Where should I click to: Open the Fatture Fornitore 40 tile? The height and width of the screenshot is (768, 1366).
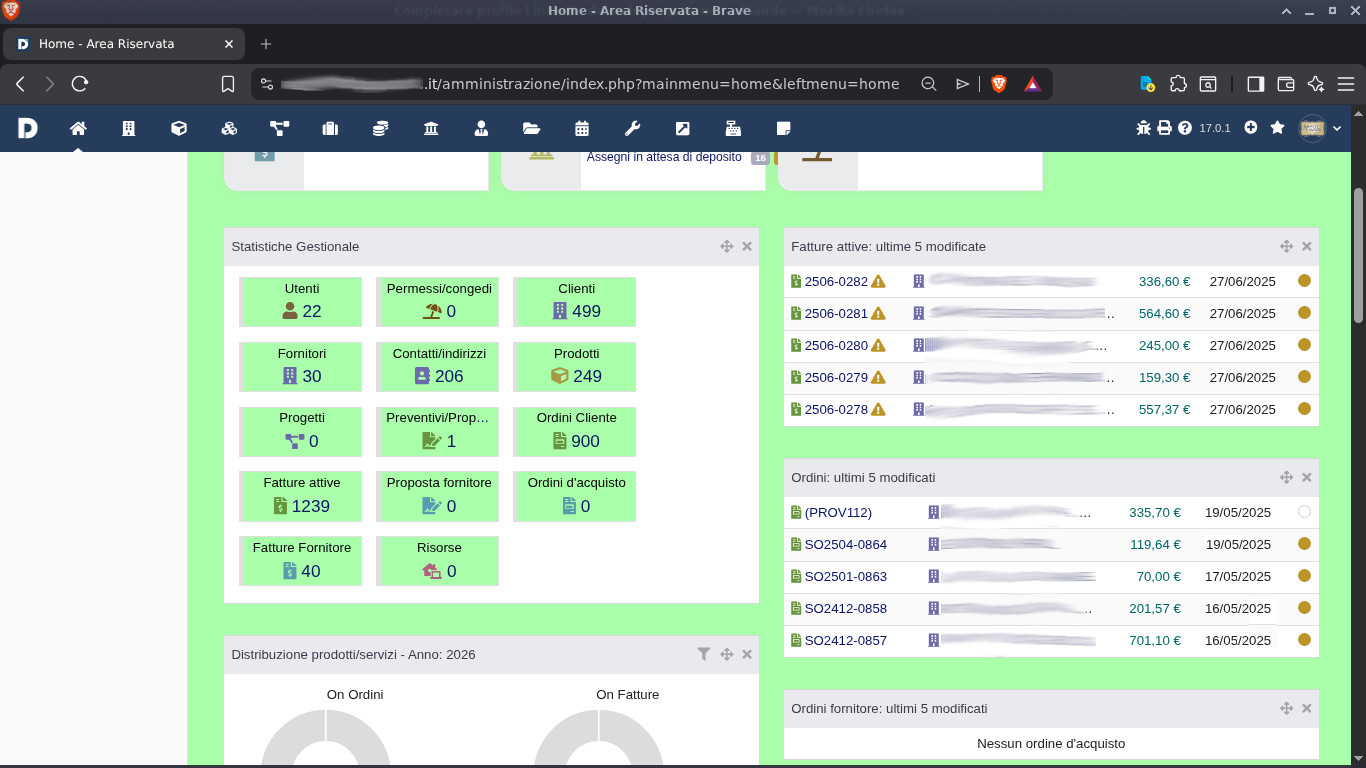[x=301, y=561]
